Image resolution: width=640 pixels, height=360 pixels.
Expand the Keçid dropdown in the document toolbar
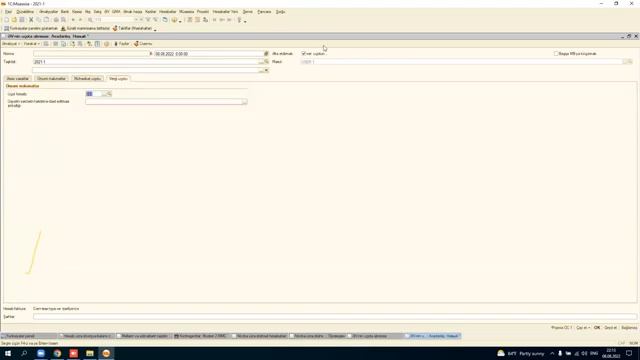point(31,44)
